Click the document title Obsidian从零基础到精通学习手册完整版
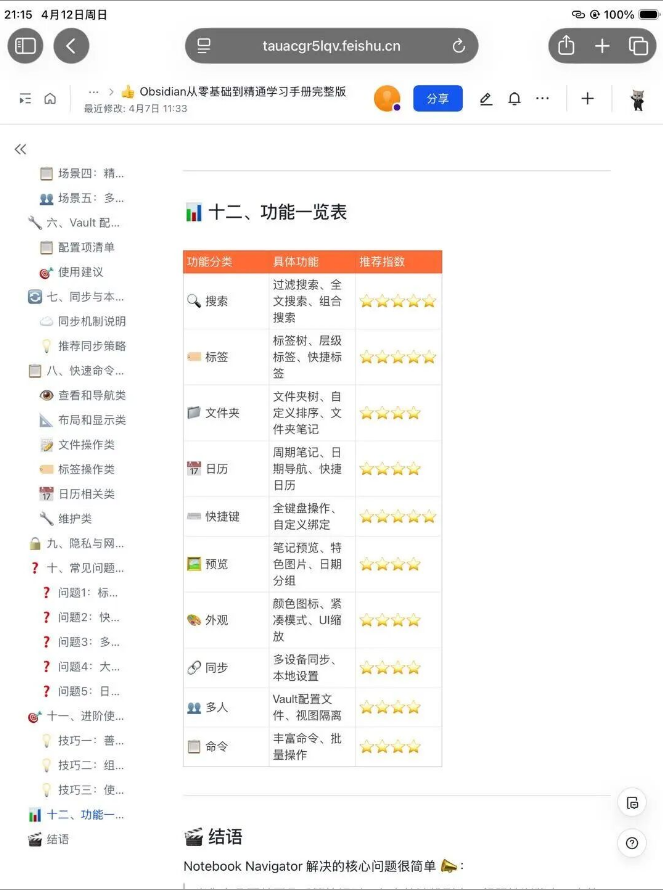Screen dimensions: 663x890 coord(243,92)
